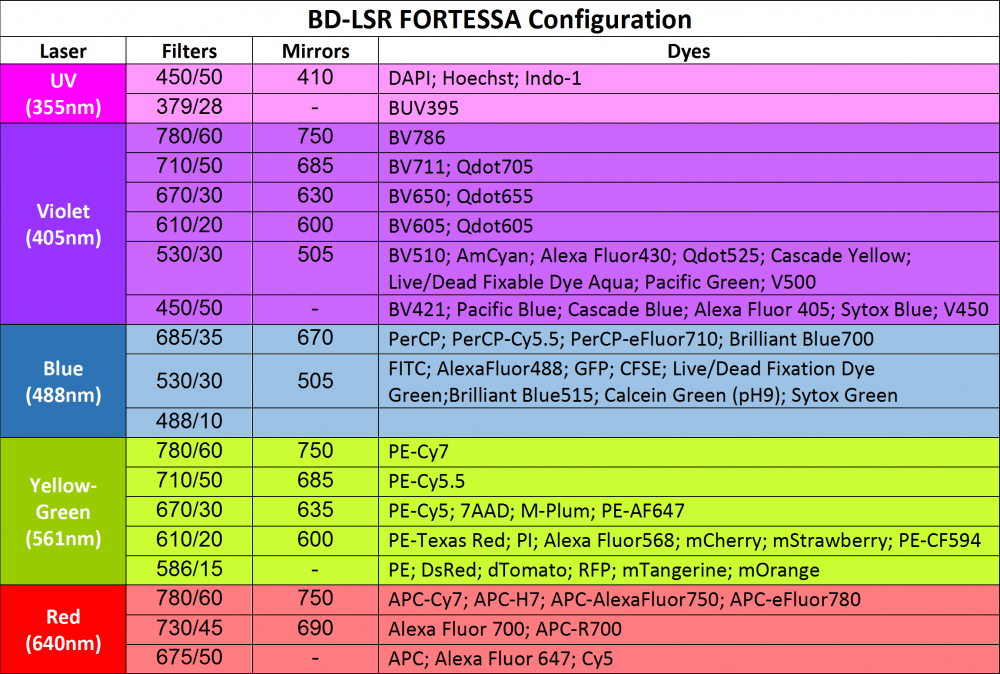Select the 730/45 filter cell
The image size is (1000, 674).
pos(189,629)
